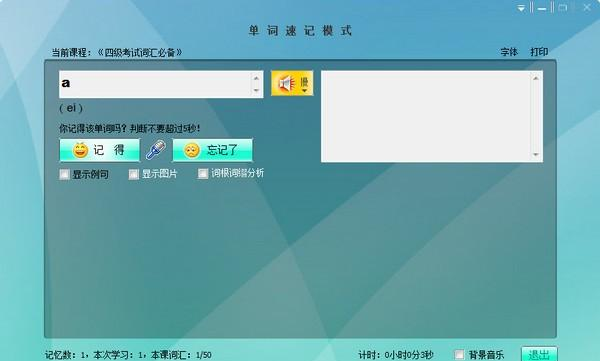Close the window with the X icon
The width and height of the screenshot is (600, 361).
587,7
